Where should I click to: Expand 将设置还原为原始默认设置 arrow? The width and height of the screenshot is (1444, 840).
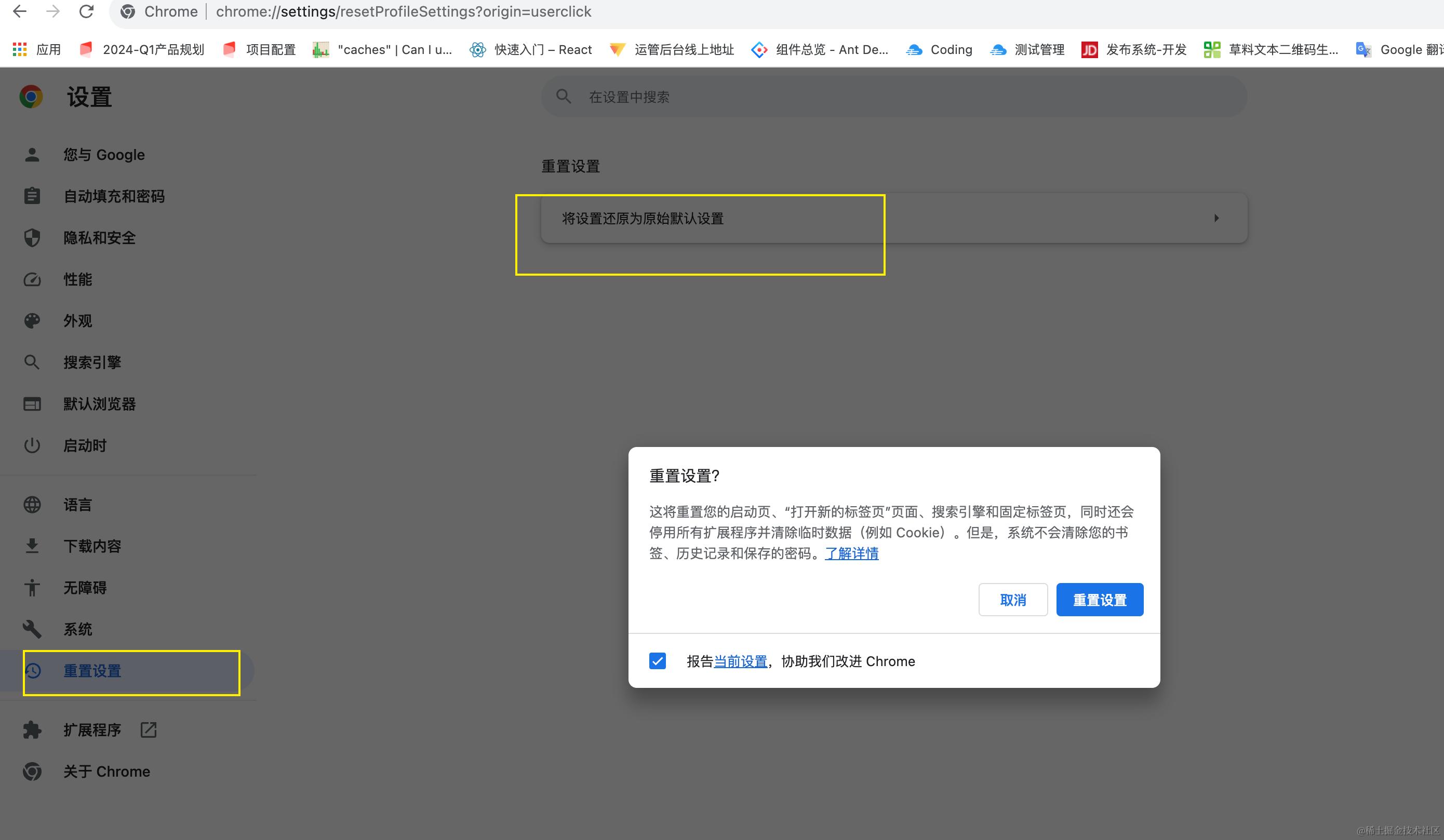point(1216,218)
